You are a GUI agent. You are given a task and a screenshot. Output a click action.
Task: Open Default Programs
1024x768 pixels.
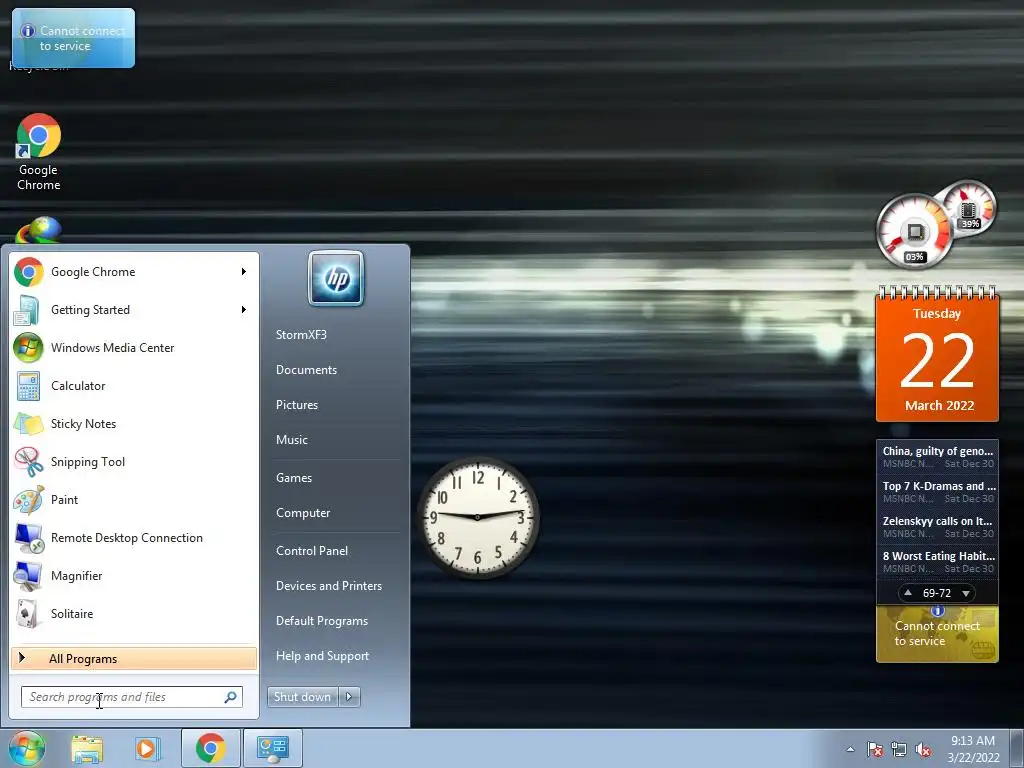321,621
